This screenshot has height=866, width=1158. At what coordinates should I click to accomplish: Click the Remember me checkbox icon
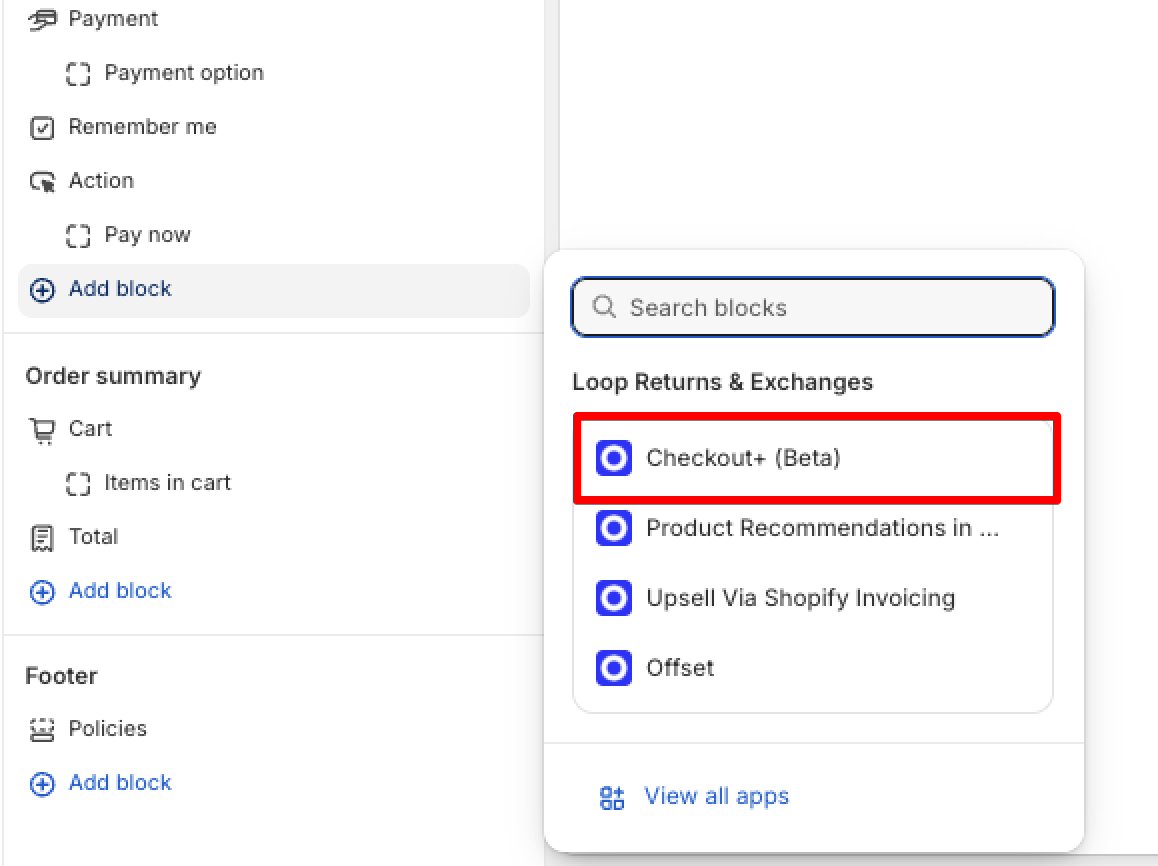pos(42,128)
